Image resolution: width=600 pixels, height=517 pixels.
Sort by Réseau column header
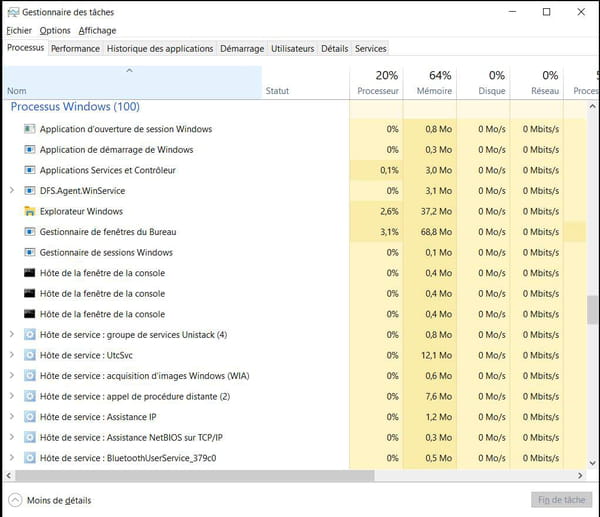tap(537, 82)
